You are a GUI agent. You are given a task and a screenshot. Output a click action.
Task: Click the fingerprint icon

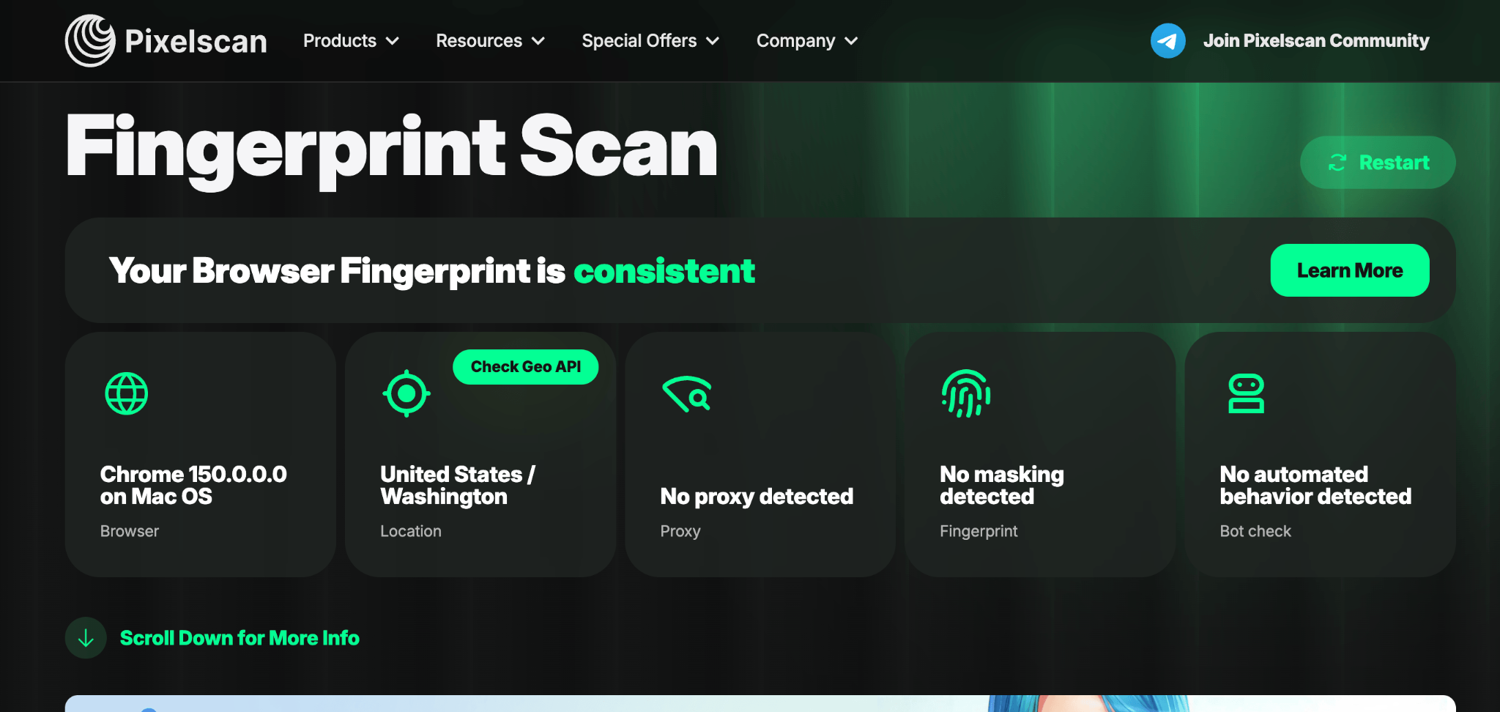[966, 393]
